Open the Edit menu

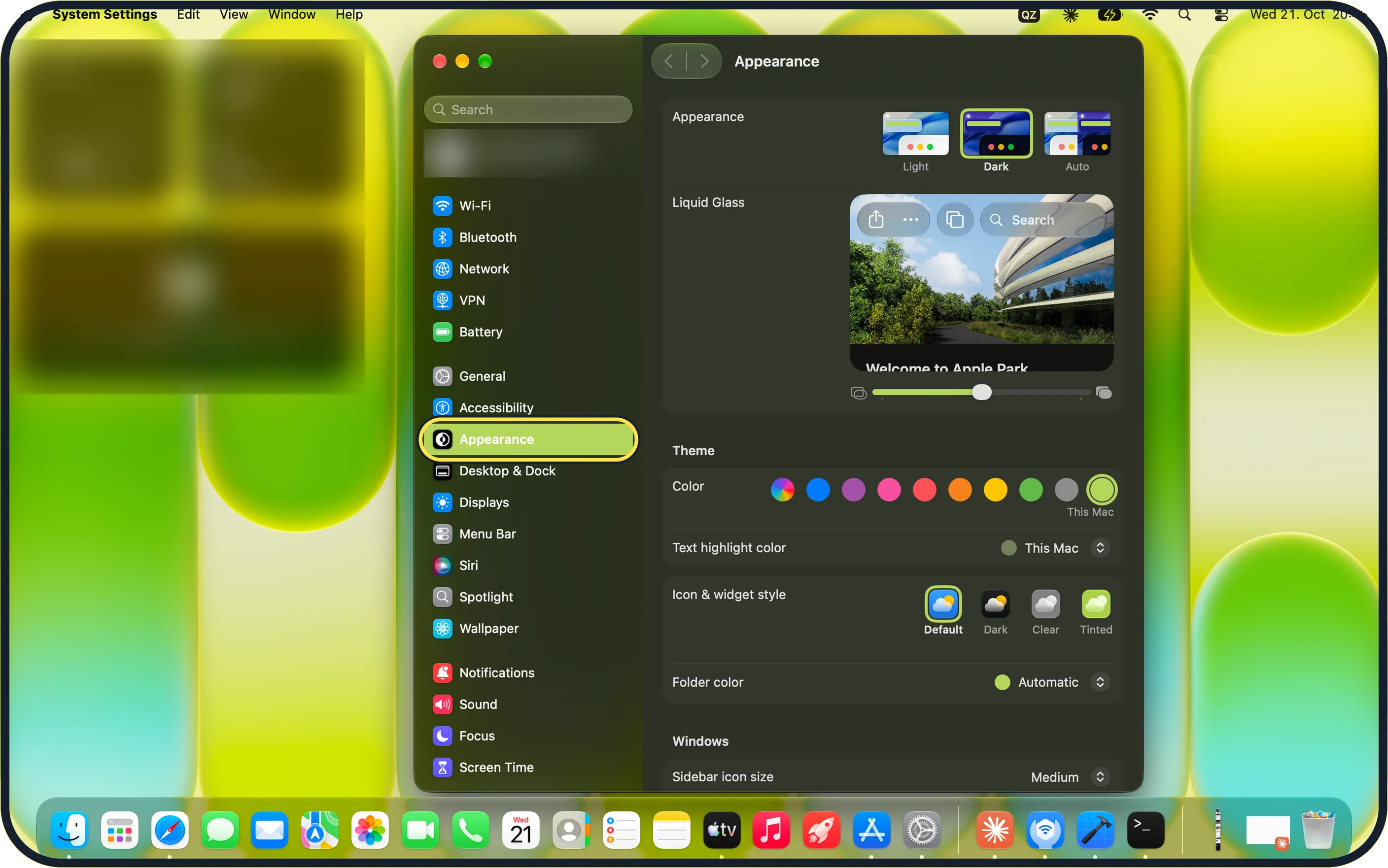point(188,14)
